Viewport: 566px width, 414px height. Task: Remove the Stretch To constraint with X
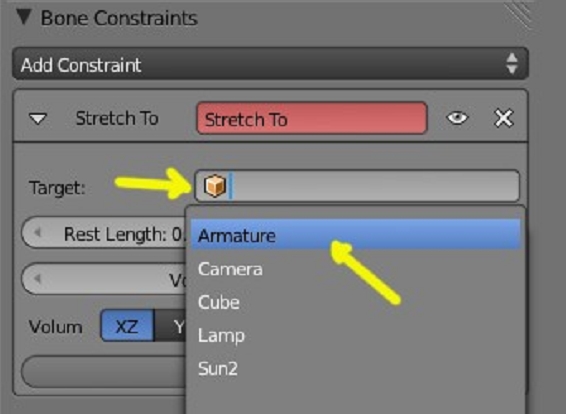(x=504, y=118)
